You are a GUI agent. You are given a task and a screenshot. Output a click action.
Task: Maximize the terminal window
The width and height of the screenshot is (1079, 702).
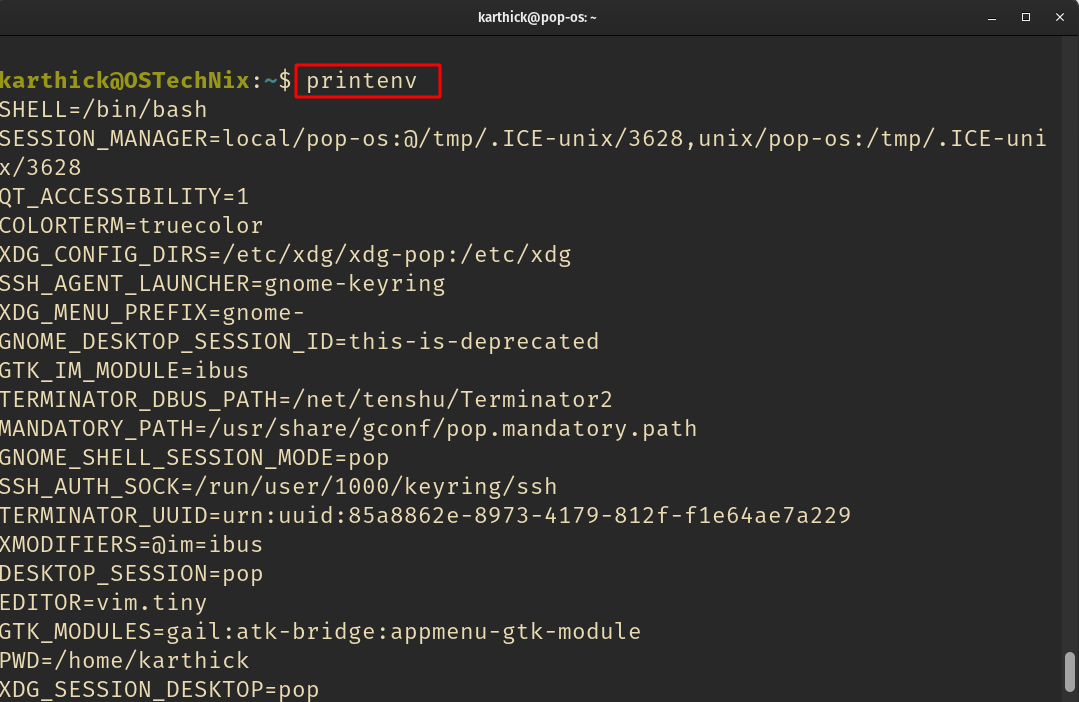tap(1024, 17)
